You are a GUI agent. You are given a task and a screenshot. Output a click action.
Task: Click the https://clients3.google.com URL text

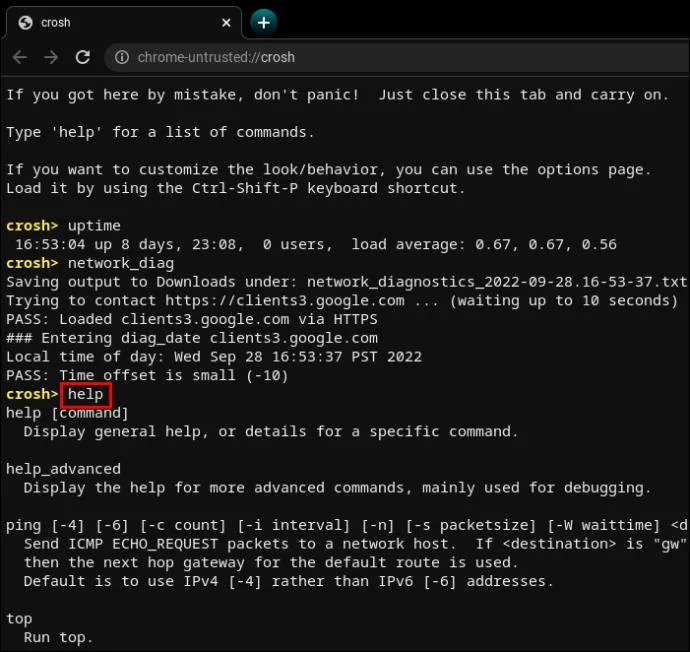point(285,301)
